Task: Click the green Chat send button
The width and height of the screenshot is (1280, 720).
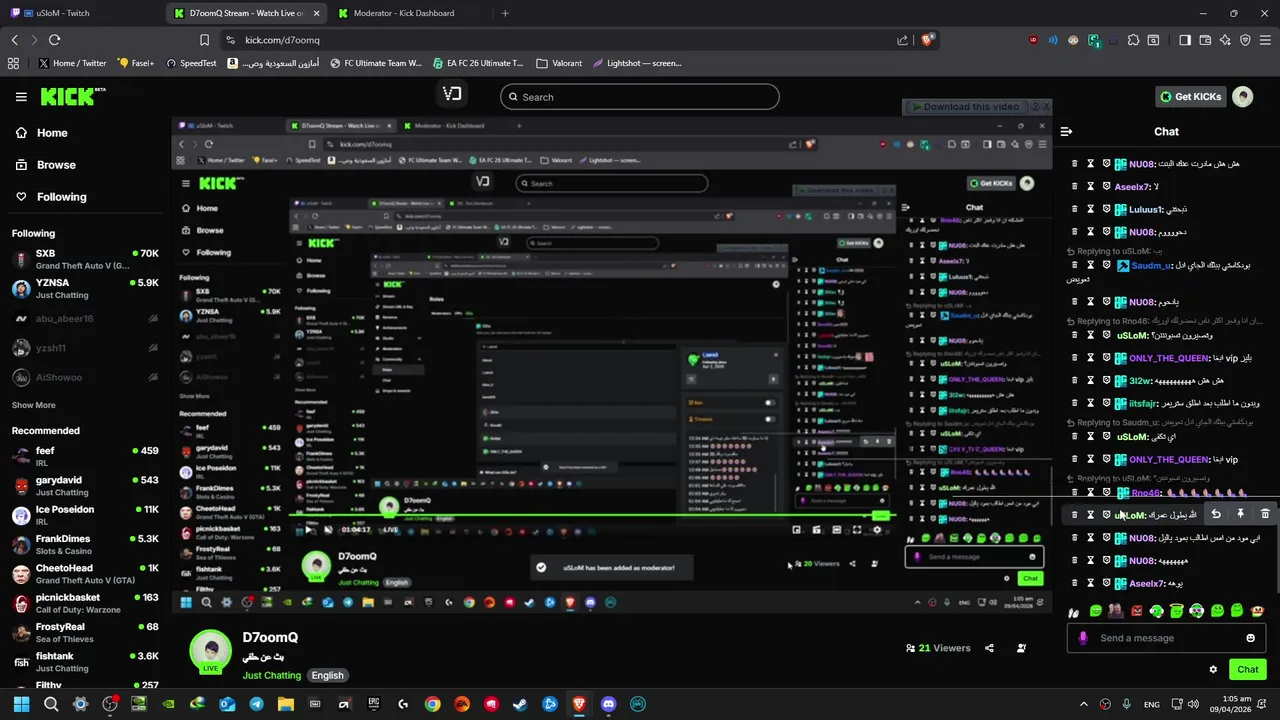Action: coord(1248,670)
